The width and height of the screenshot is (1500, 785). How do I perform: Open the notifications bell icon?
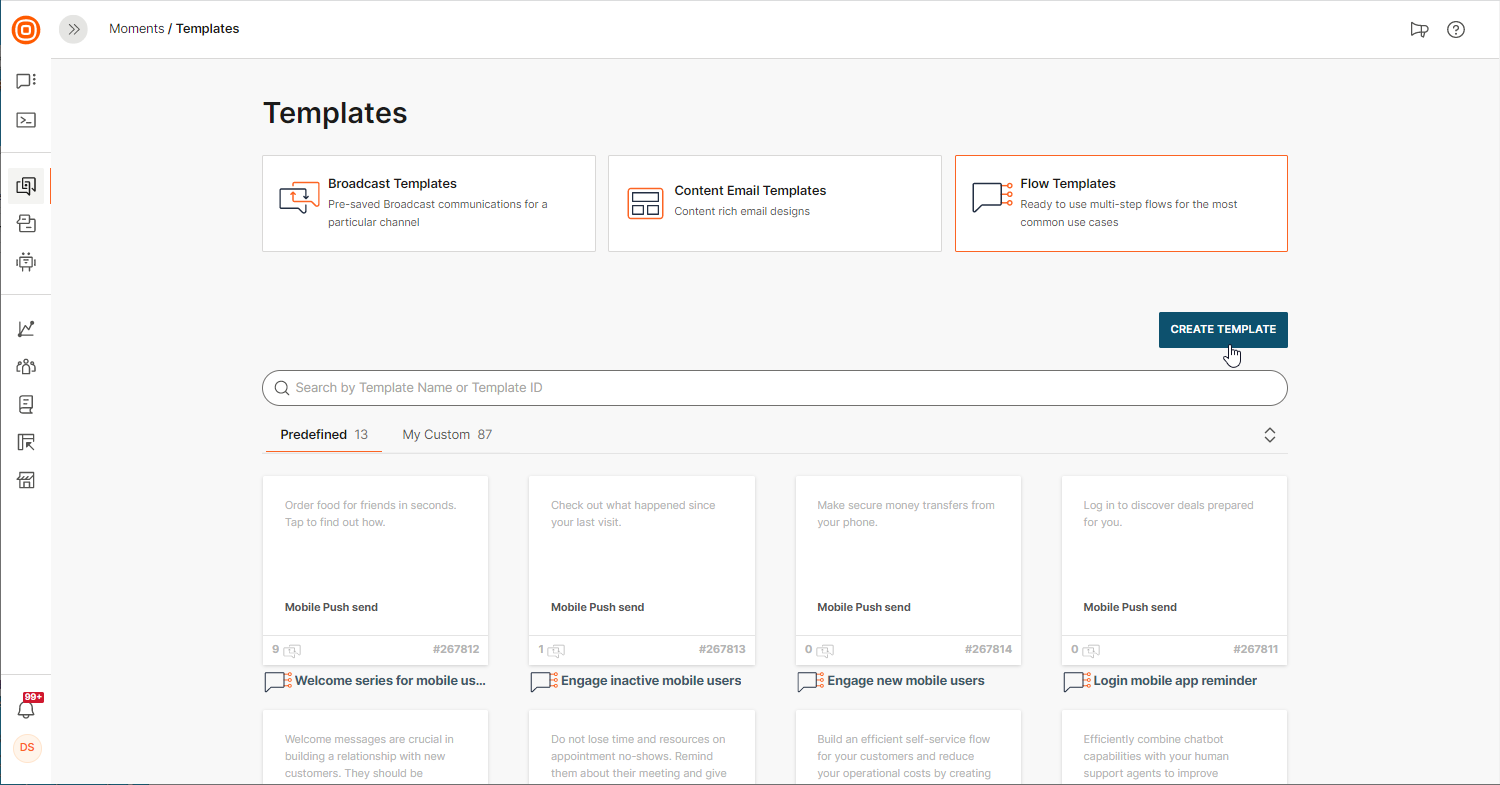26,709
